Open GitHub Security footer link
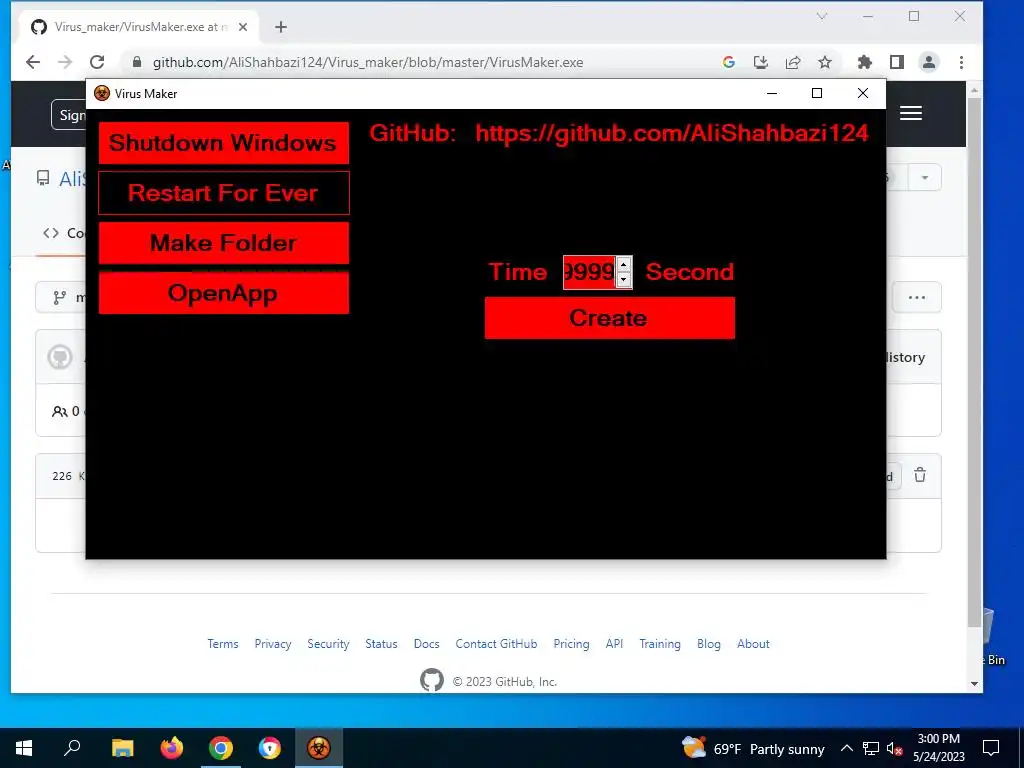Image resolution: width=1024 pixels, height=768 pixels. pyautogui.click(x=328, y=644)
